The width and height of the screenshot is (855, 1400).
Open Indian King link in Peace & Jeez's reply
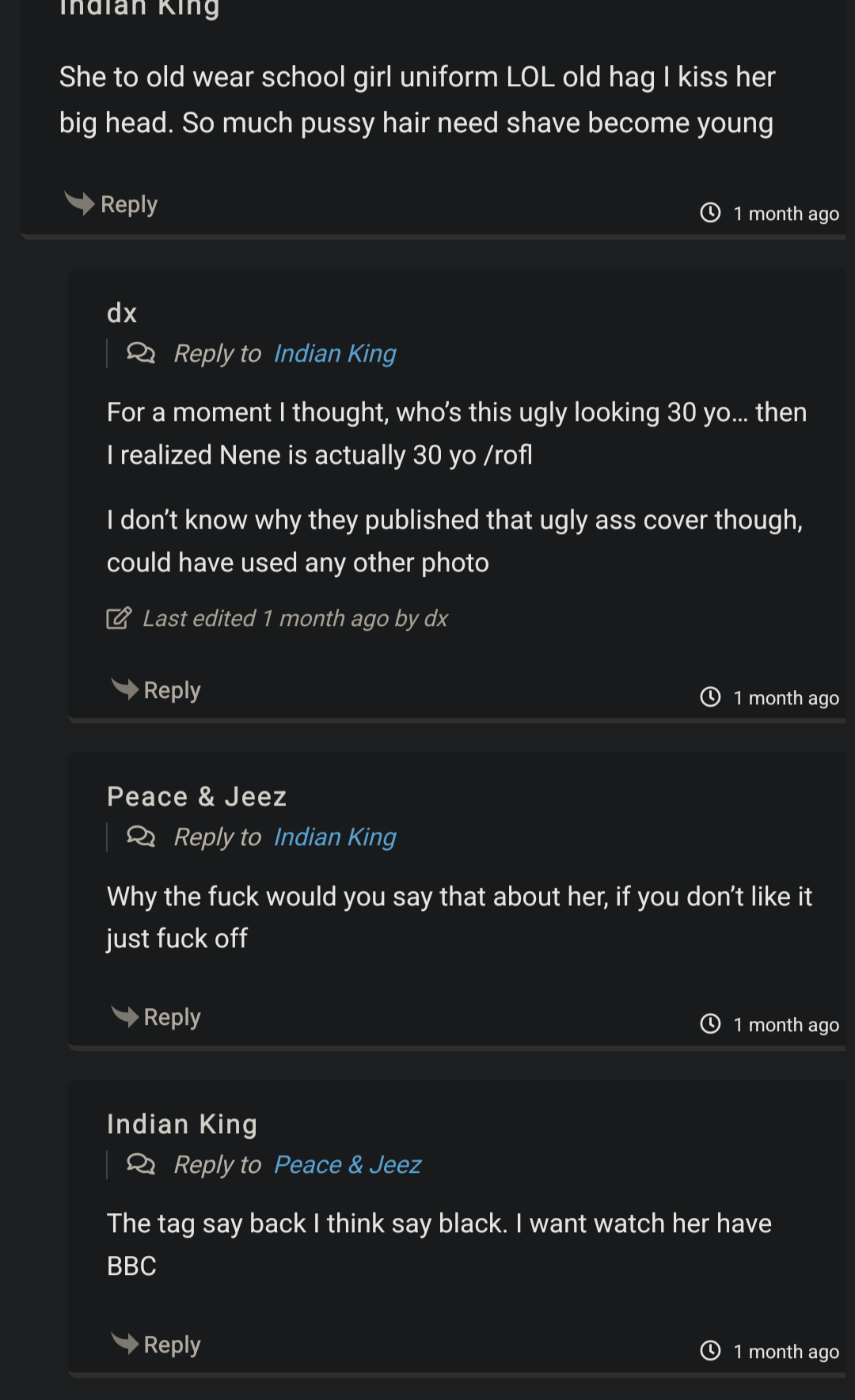click(335, 837)
